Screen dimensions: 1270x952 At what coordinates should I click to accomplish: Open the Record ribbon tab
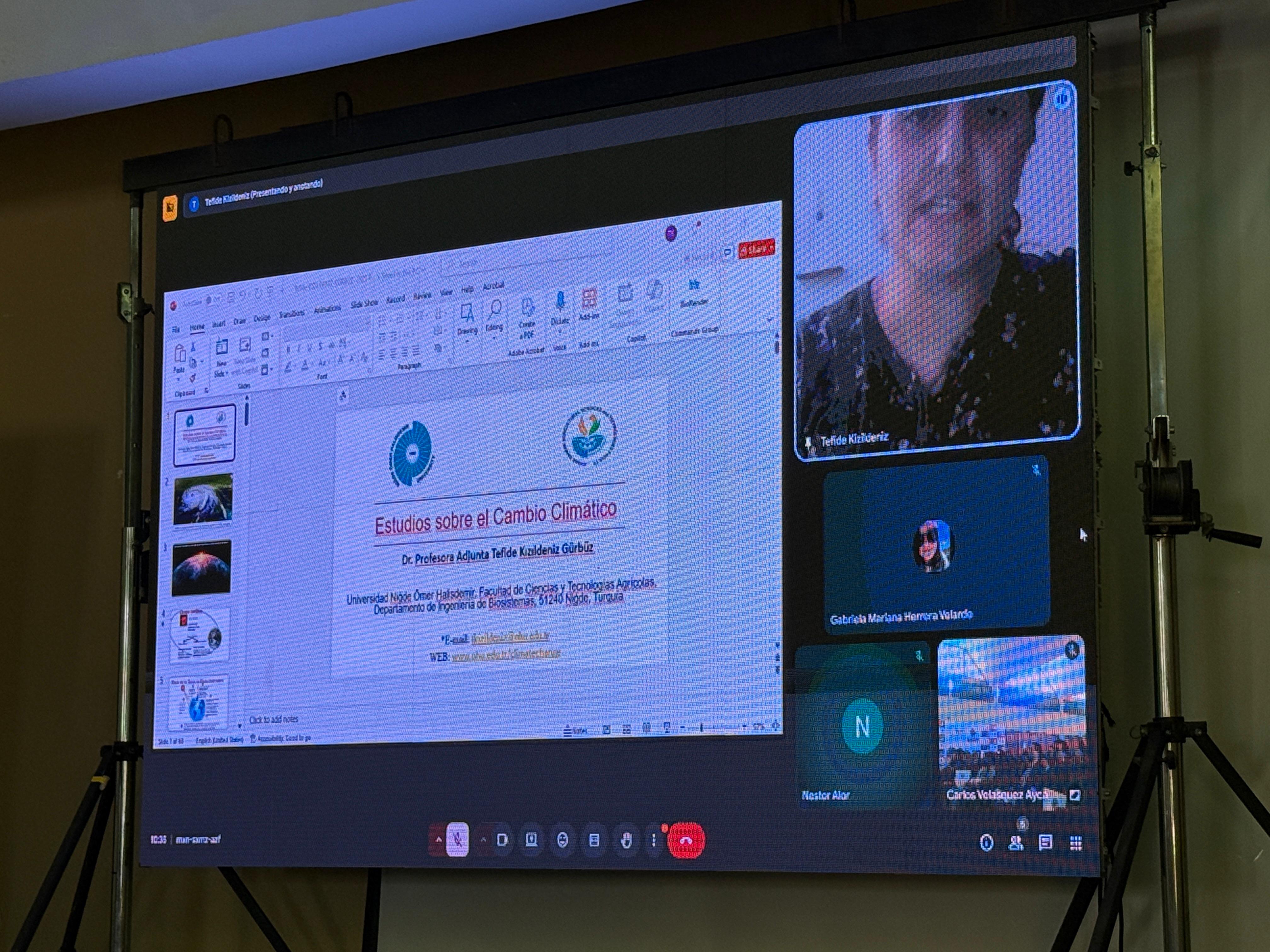(395, 299)
